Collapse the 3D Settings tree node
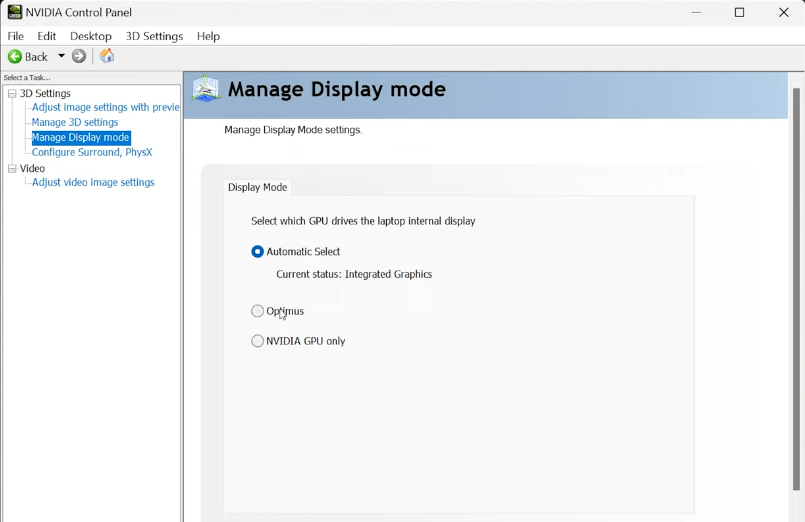This screenshot has height=522, width=805. point(12,94)
